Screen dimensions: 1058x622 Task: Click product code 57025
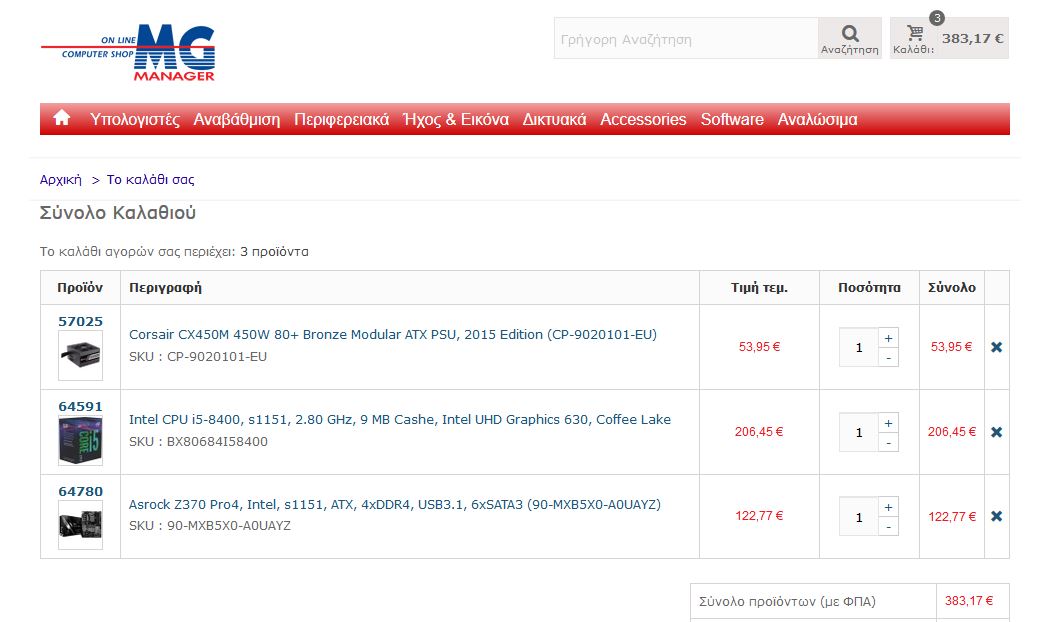pos(80,321)
